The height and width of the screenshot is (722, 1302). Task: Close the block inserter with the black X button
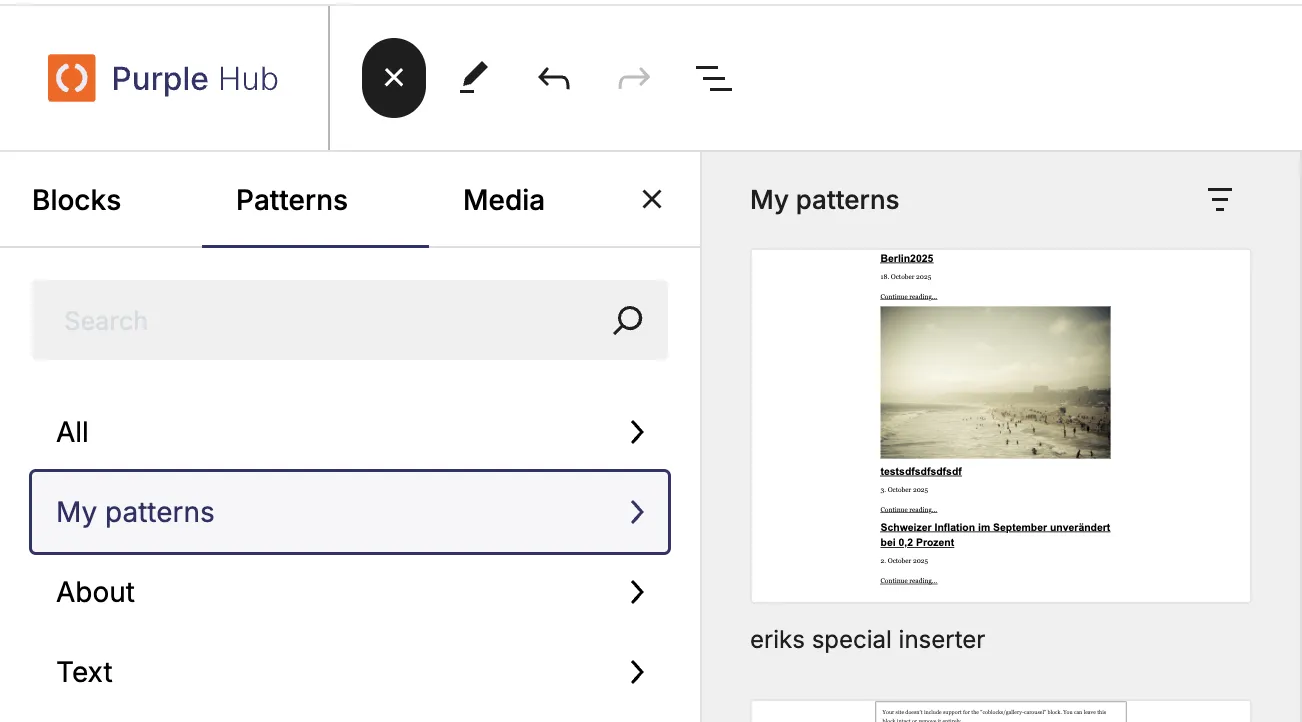[394, 78]
